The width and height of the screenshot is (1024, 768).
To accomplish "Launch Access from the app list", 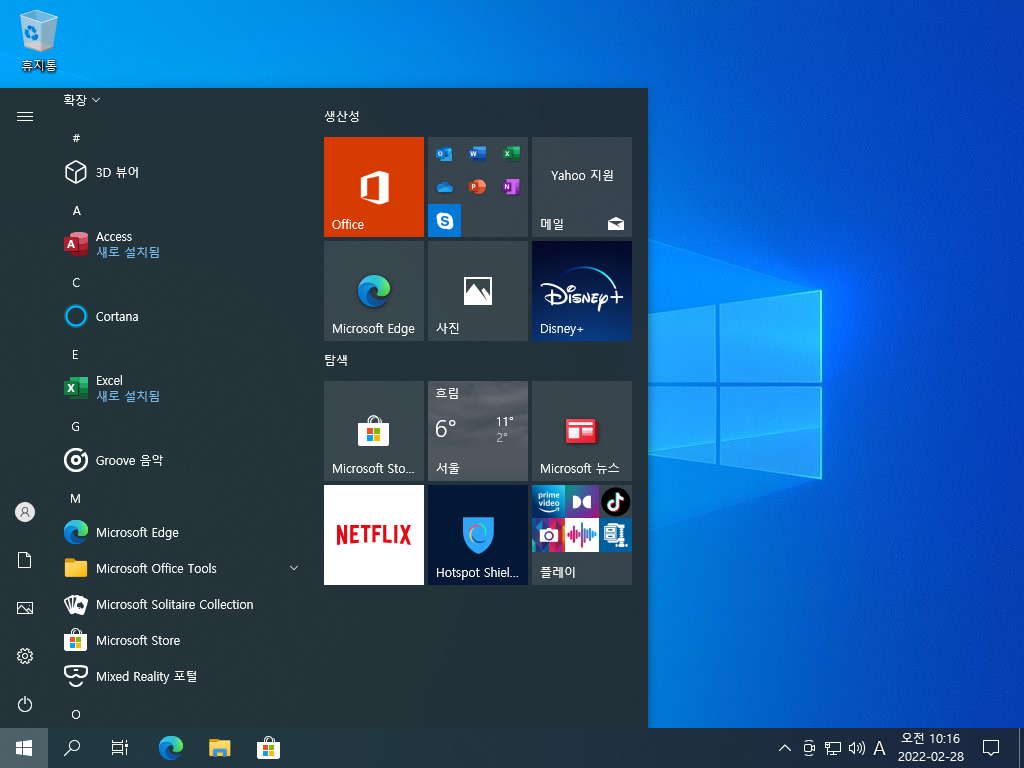I will 183,244.
